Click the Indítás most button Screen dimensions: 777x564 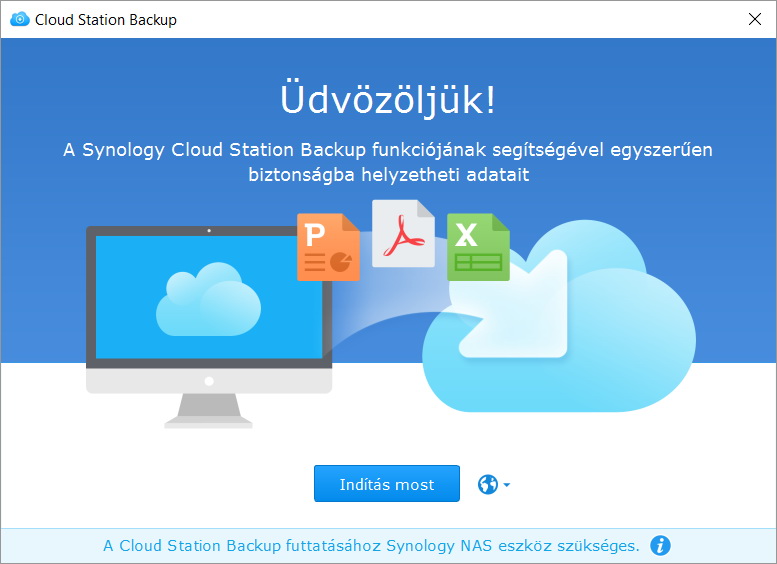click(x=386, y=484)
